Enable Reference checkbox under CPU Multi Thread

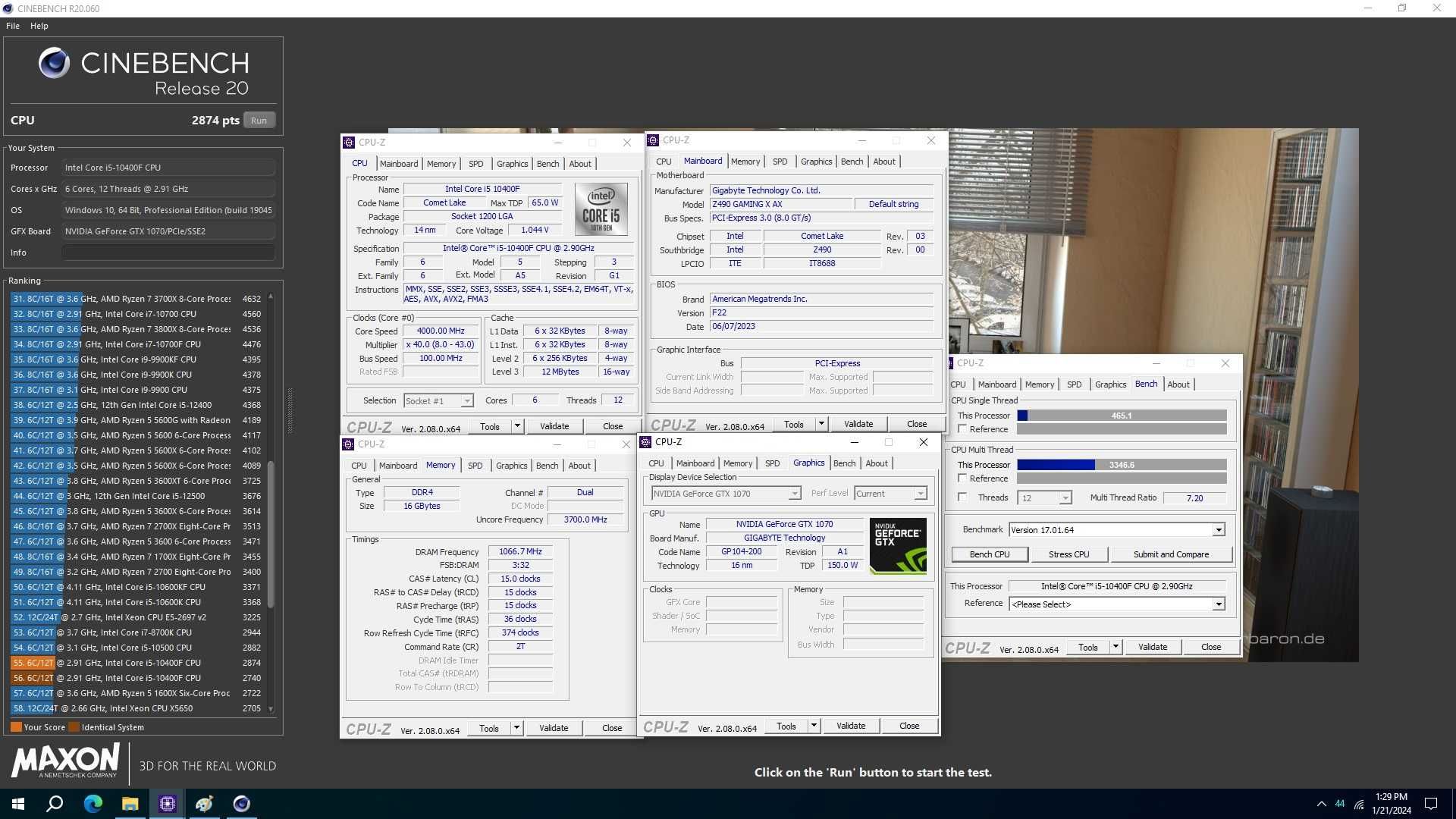(962, 479)
